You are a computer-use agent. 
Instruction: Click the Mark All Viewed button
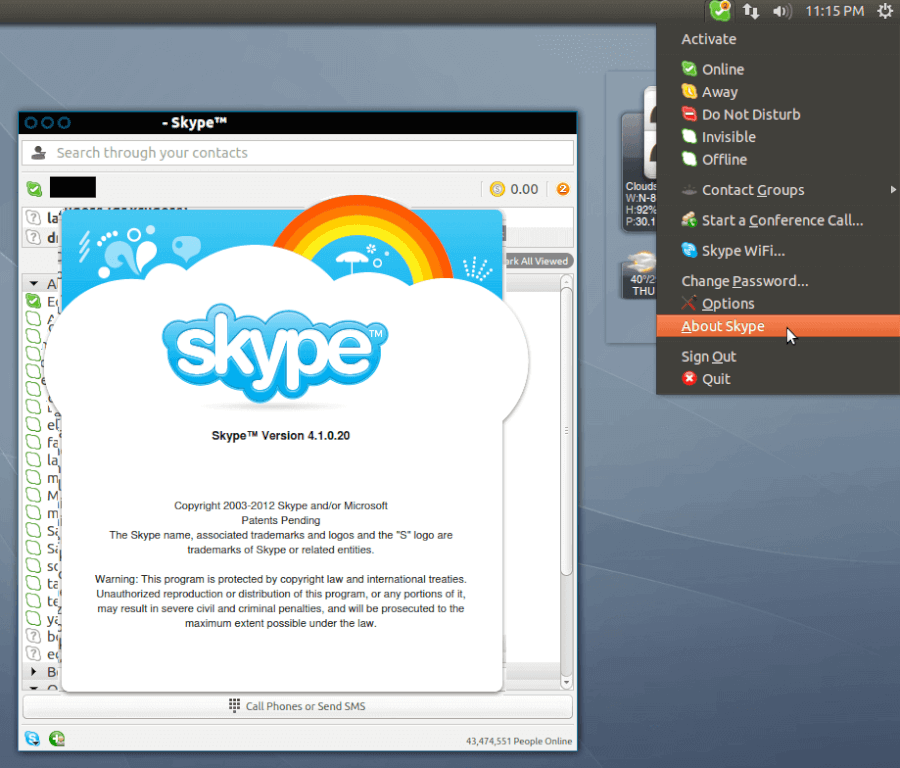(x=538, y=261)
